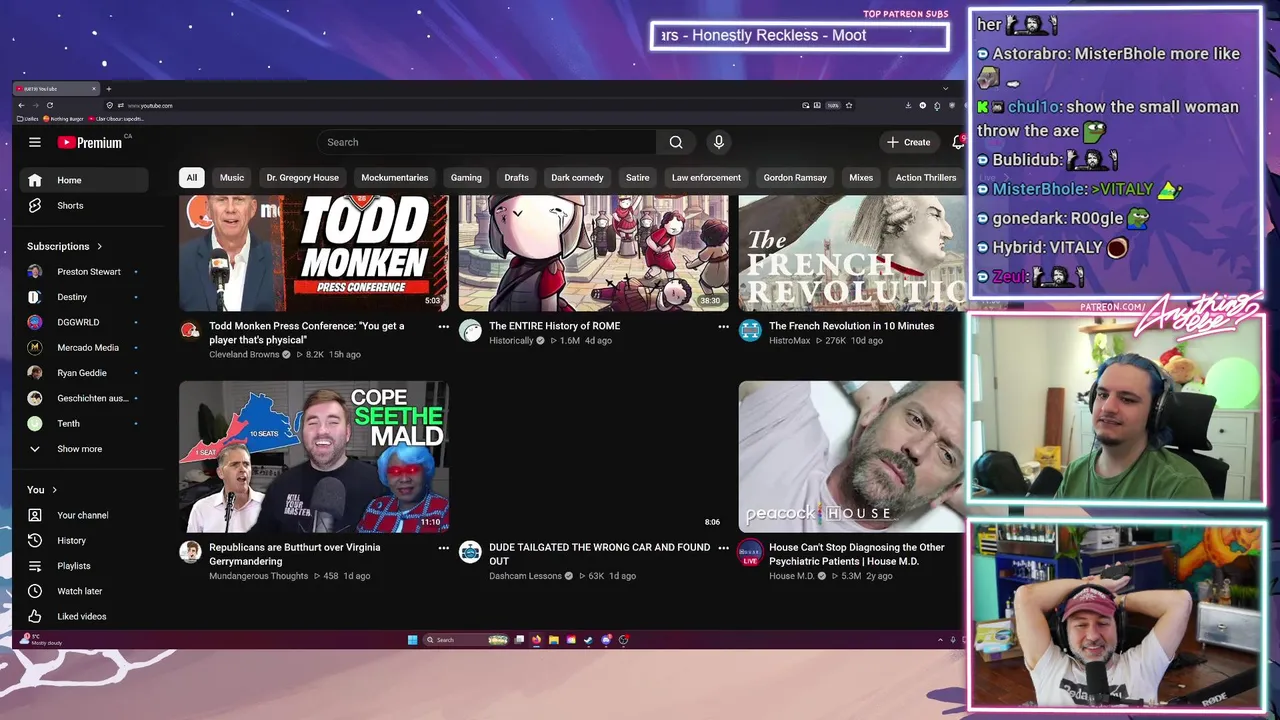Open DGGWRLD subscription channel
This screenshot has height=720, width=1280.
tap(84, 322)
